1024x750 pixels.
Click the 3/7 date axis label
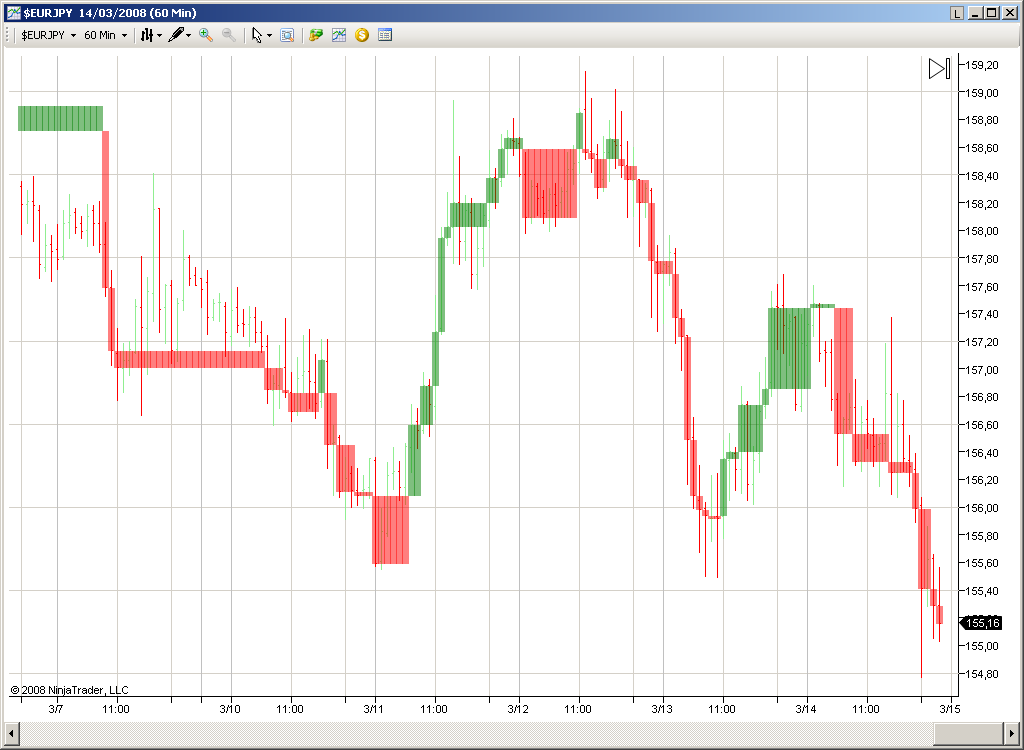(56, 709)
